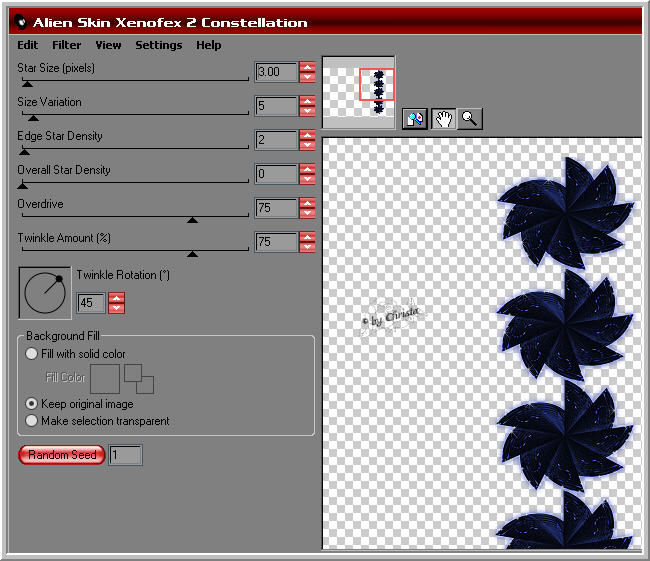Click the Random Seed button

pos(62,455)
